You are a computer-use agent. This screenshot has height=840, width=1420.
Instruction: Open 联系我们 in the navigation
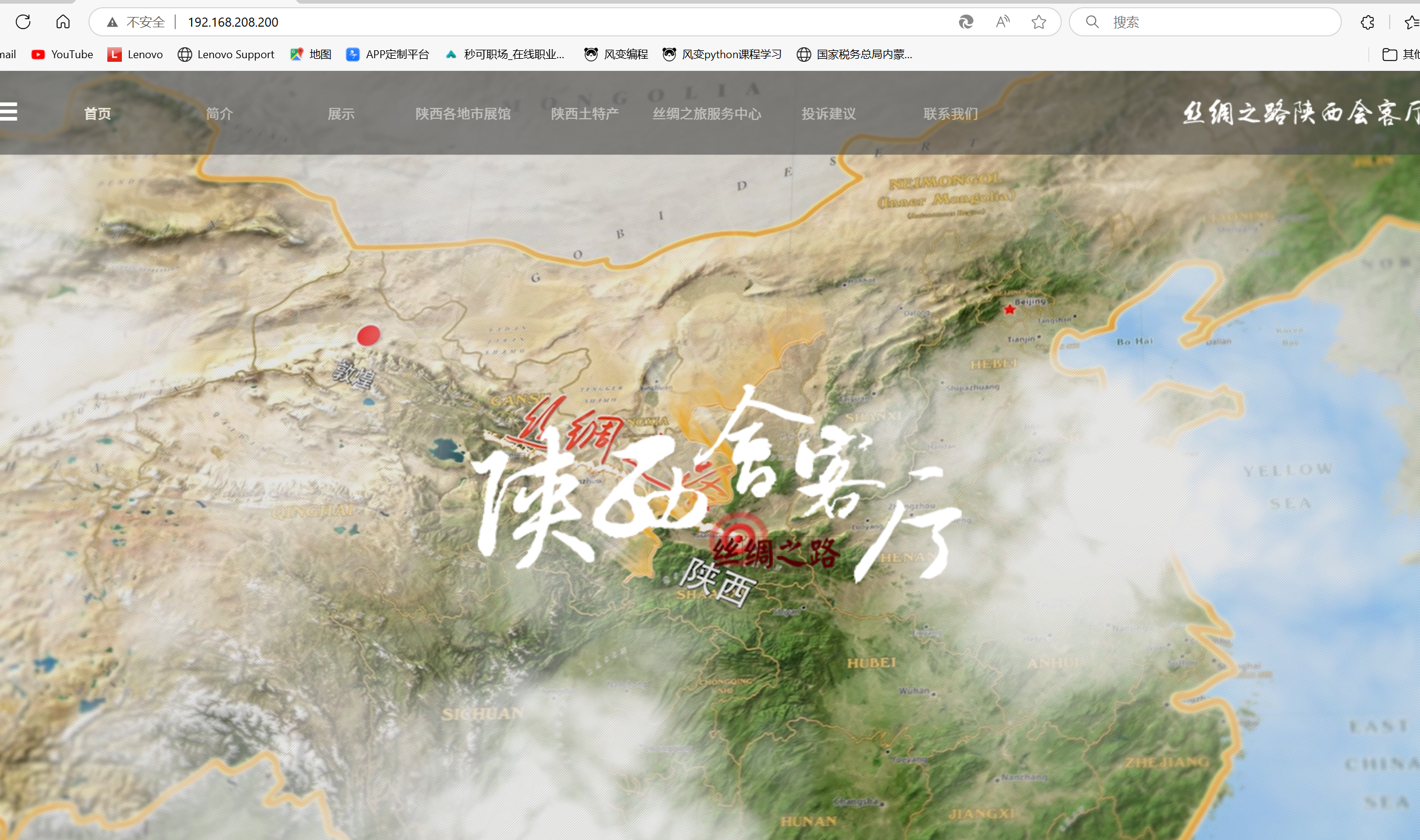point(951,114)
